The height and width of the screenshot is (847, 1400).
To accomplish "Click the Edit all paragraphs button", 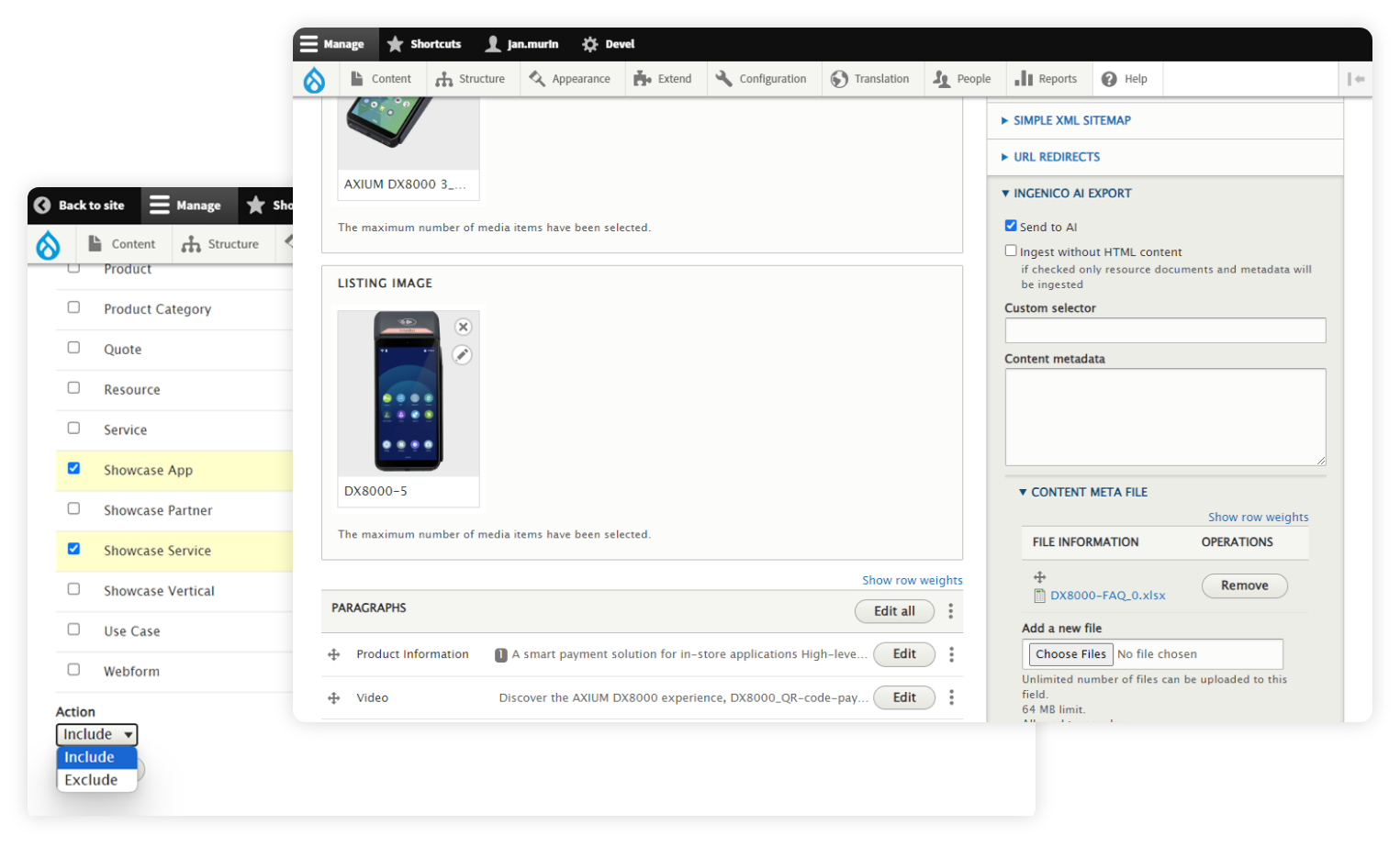I will click(894, 611).
